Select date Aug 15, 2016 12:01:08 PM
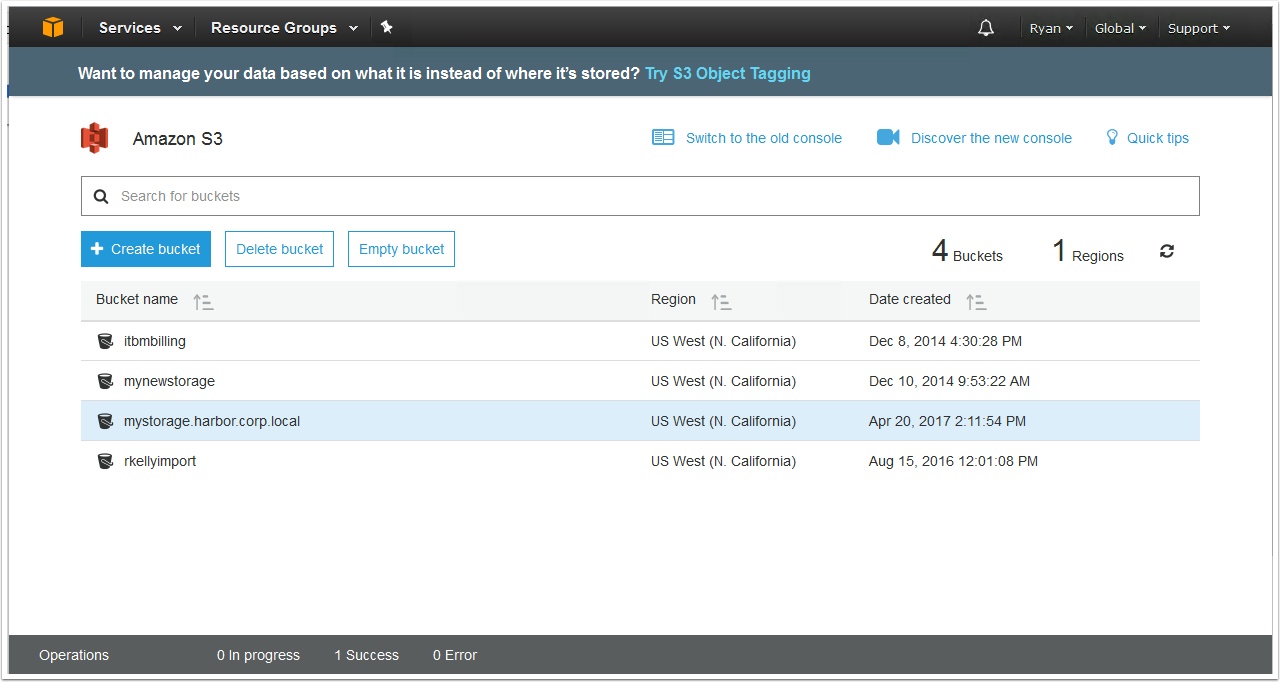Image resolution: width=1280 pixels, height=682 pixels. pos(953,461)
